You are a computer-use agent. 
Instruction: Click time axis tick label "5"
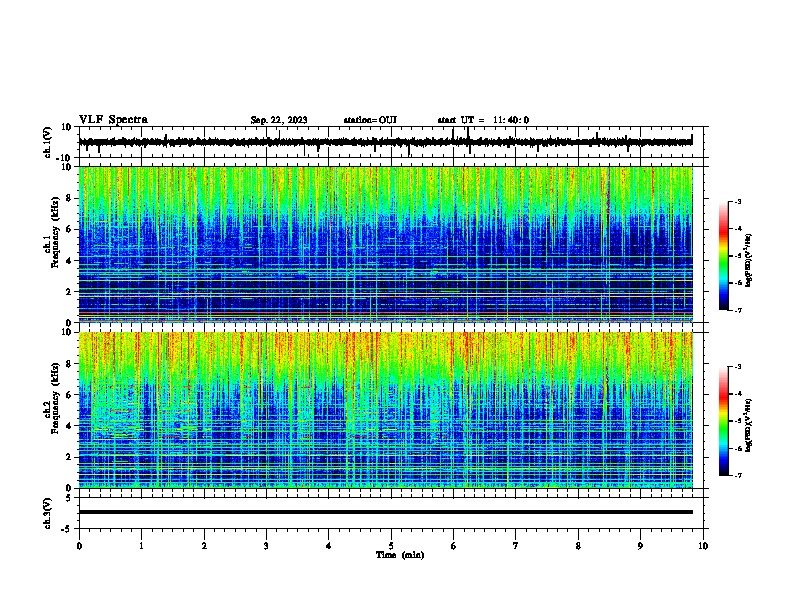point(391,546)
